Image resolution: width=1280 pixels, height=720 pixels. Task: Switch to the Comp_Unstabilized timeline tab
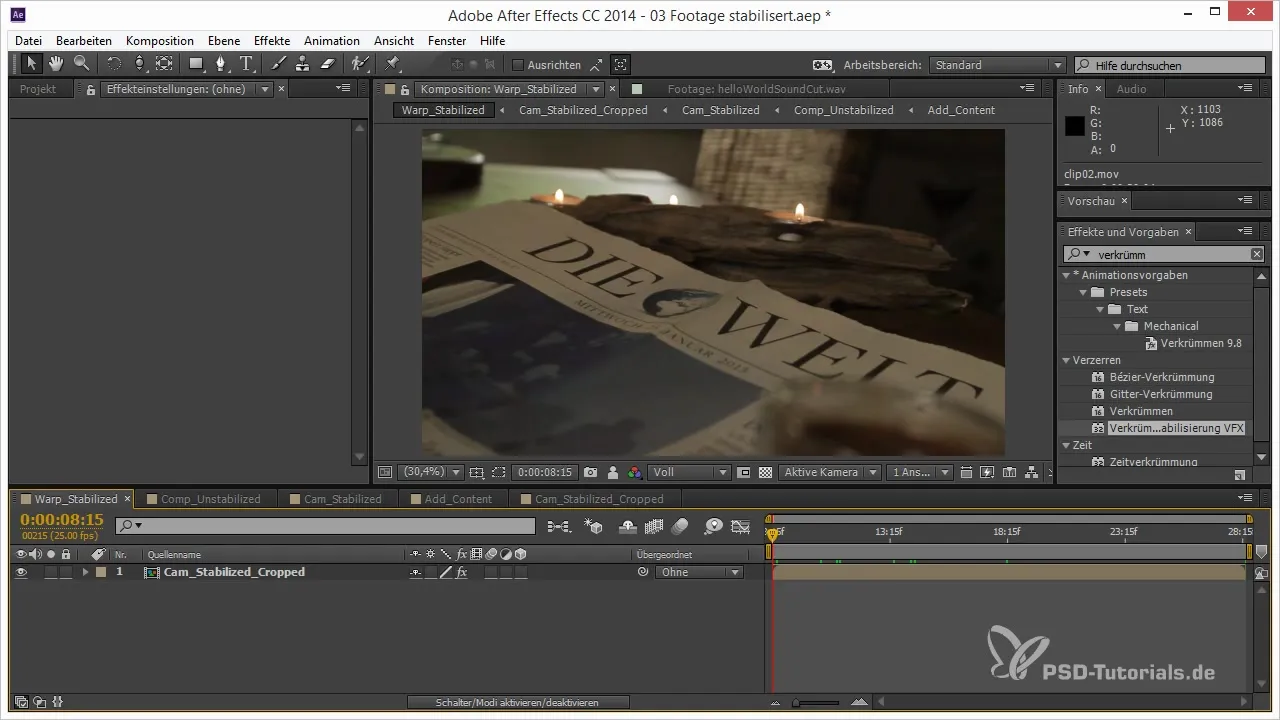[x=211, y=499]
